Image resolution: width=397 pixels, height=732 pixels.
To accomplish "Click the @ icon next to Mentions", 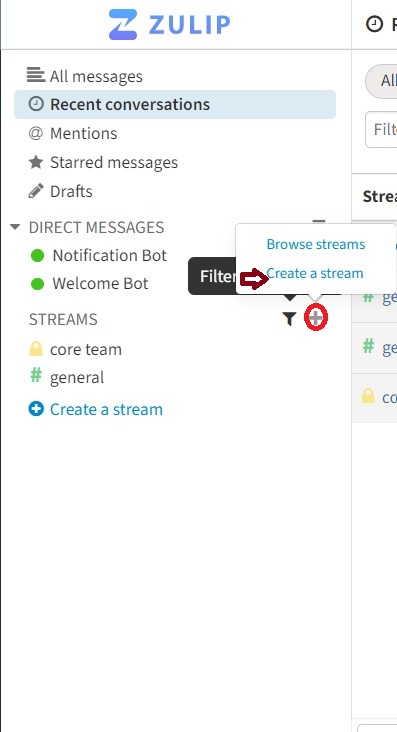I will pos(36,133).
